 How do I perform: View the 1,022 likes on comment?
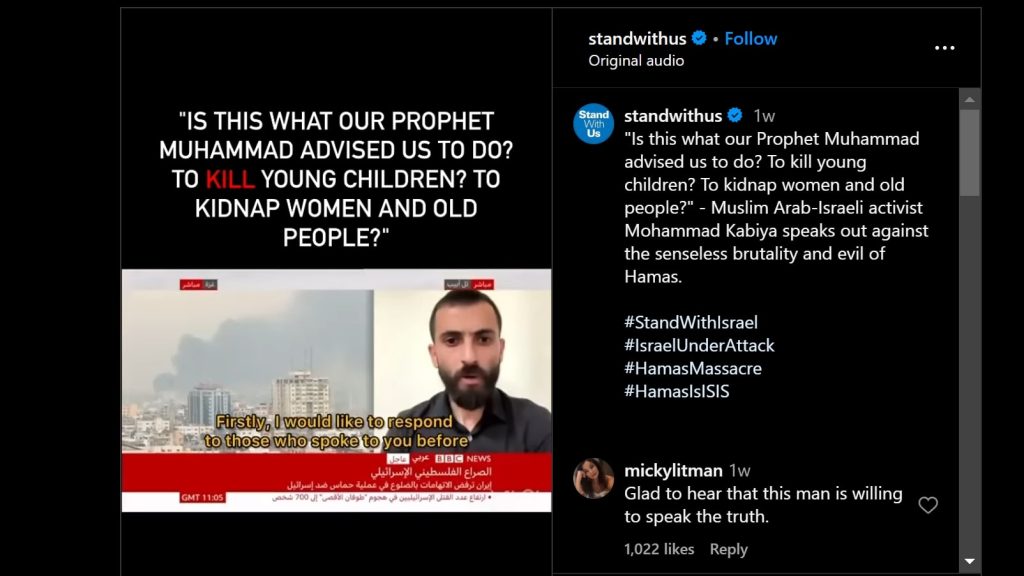click(x=659, y=549)
